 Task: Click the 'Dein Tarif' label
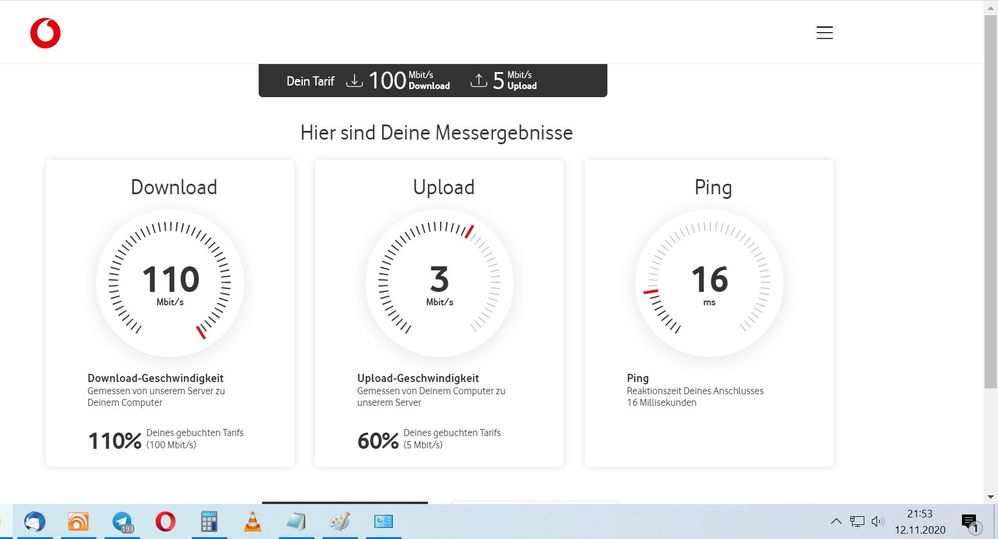(x=310, y=81)
